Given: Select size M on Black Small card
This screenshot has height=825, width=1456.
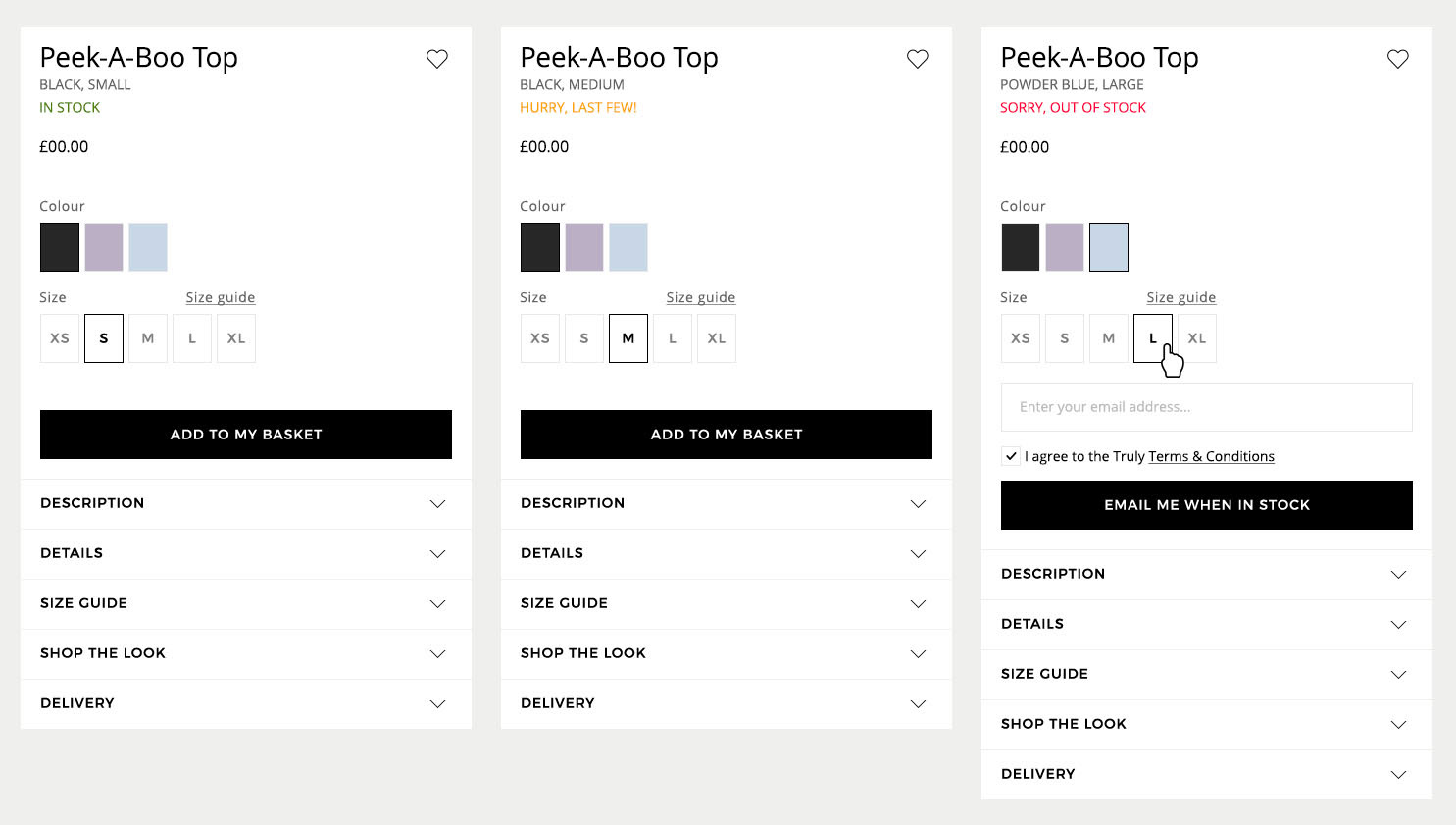Looking at the screenshot, I should tap(148, 338).
